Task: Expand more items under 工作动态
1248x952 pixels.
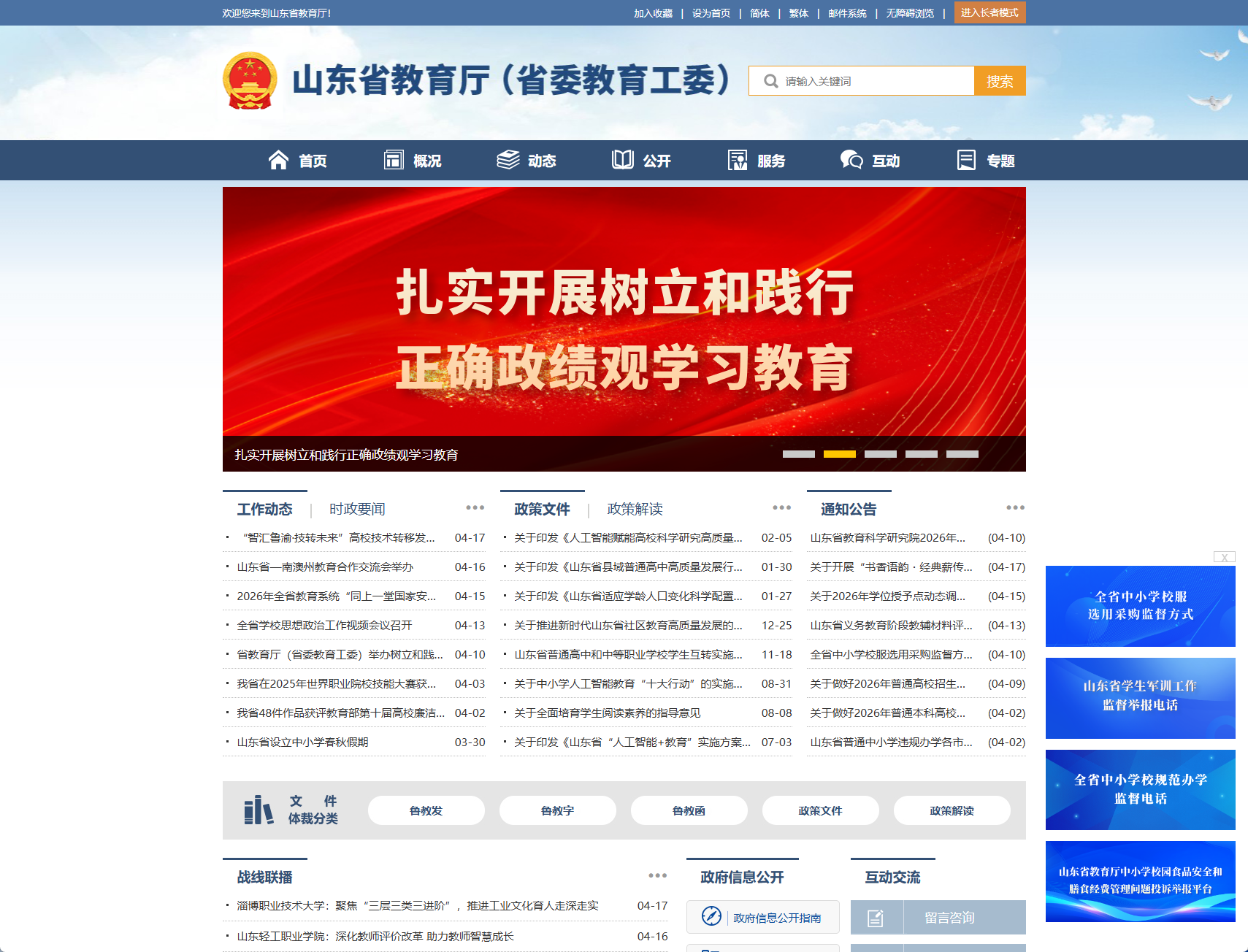Action: [x=475, y=507]
